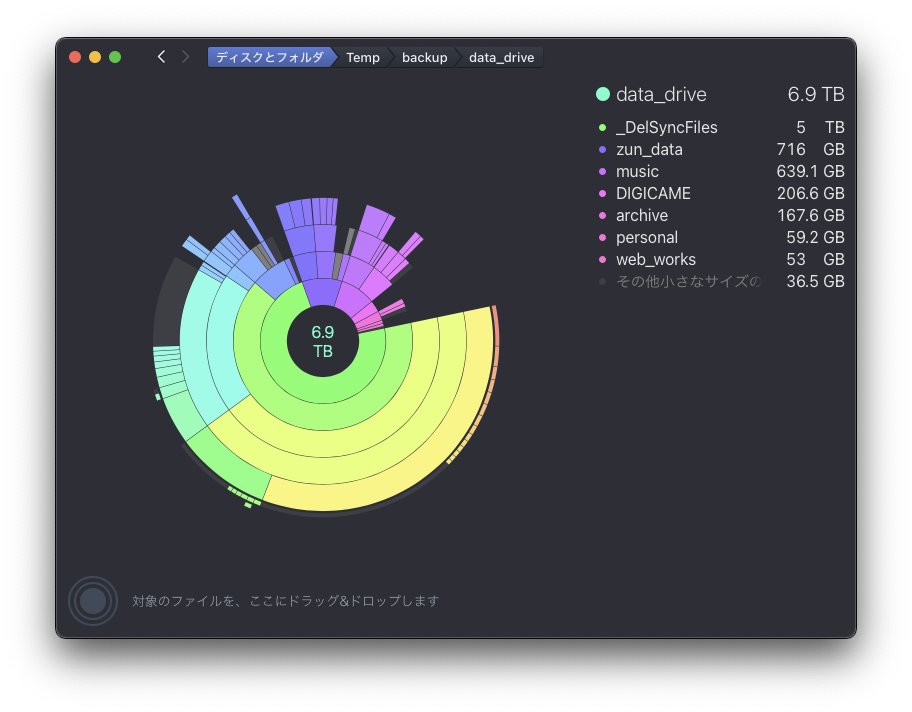Select data_drive breadcrumb segment
The height and width of the screenshot is (712, 912).
501,57
